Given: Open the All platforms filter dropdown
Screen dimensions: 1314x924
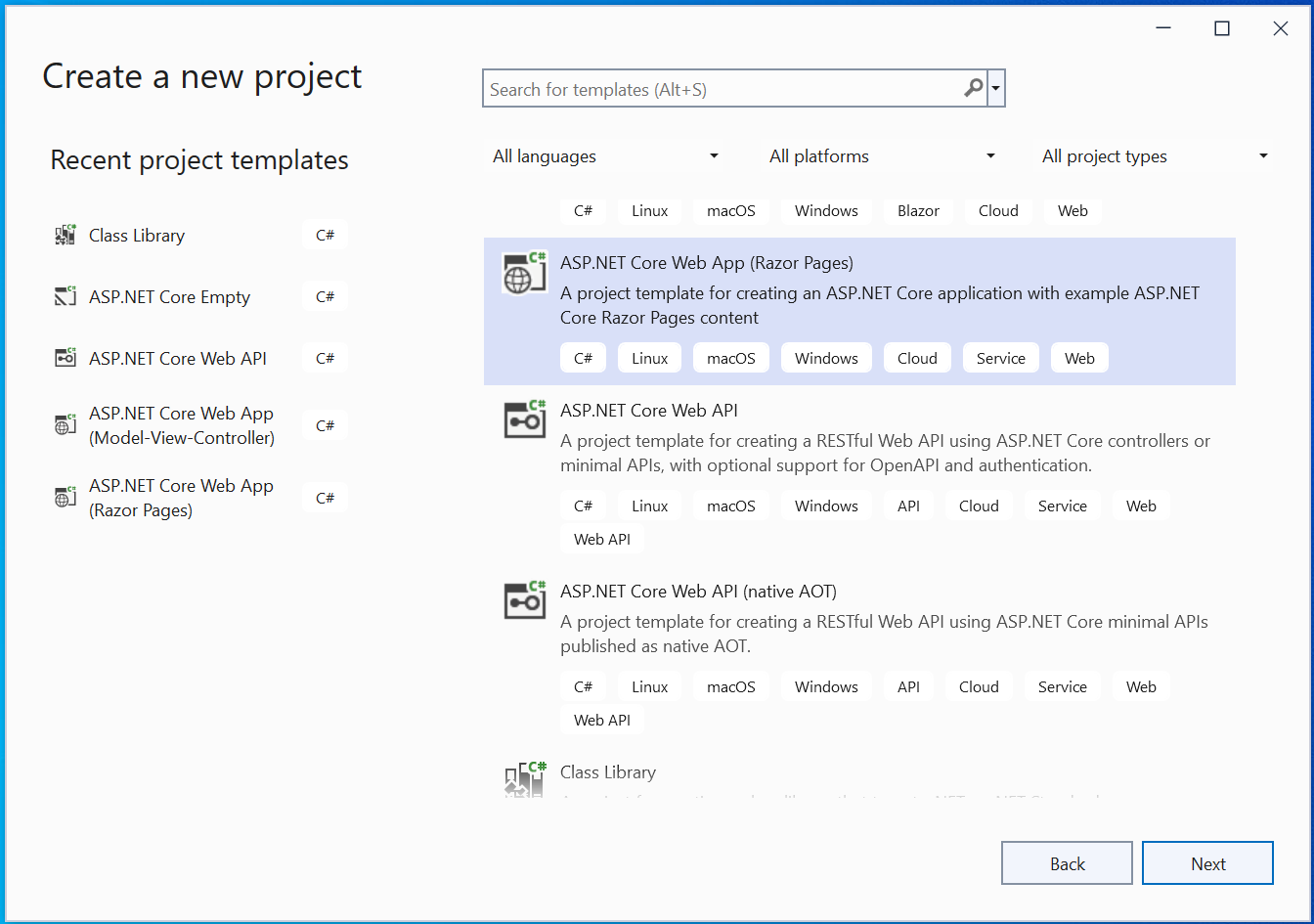Looking at the screenshot, I should click(882, 156).
